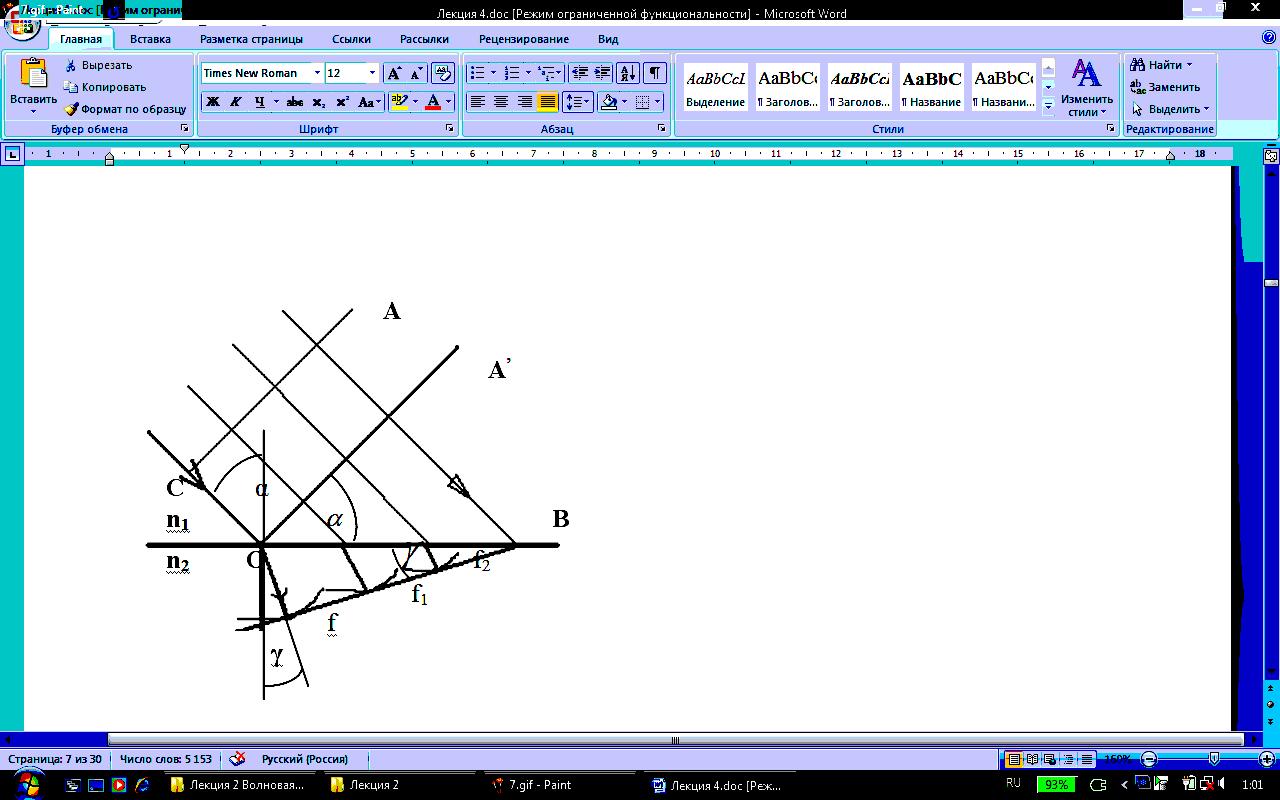
Task: Click the tab selector at ruler's left end
Action: (x=12, y=154)
